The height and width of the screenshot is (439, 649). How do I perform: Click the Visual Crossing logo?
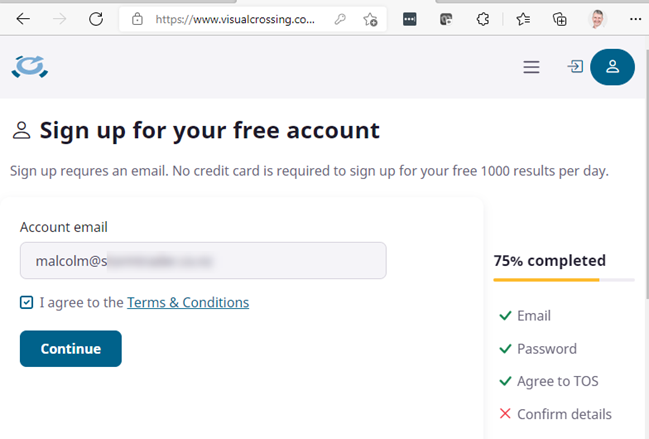(30, 67)
